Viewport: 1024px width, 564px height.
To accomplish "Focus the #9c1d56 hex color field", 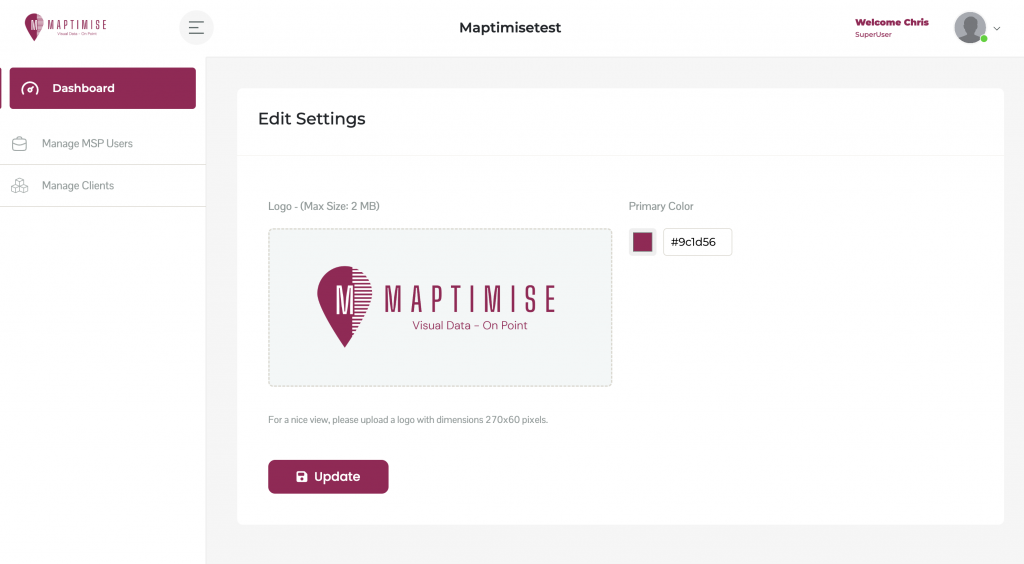I will coord(697,242).
